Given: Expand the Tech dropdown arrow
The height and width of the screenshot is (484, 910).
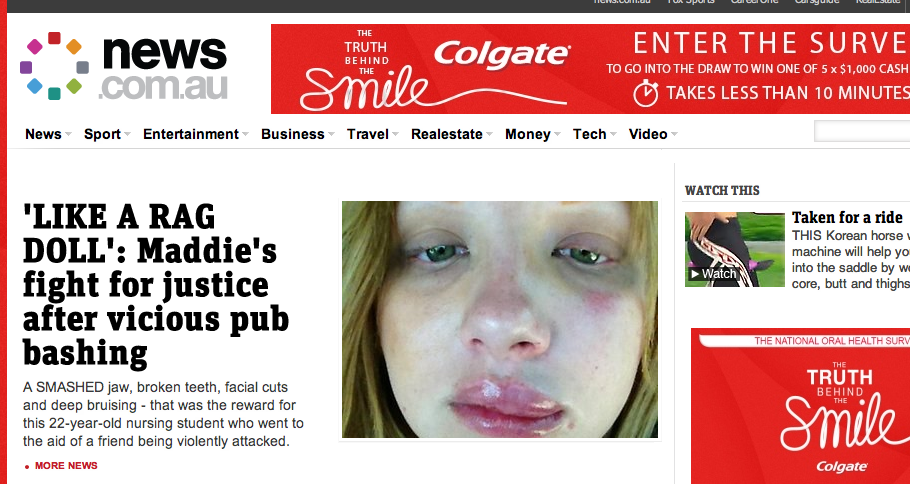Looking at the screenshot, I should coord(613,135).
